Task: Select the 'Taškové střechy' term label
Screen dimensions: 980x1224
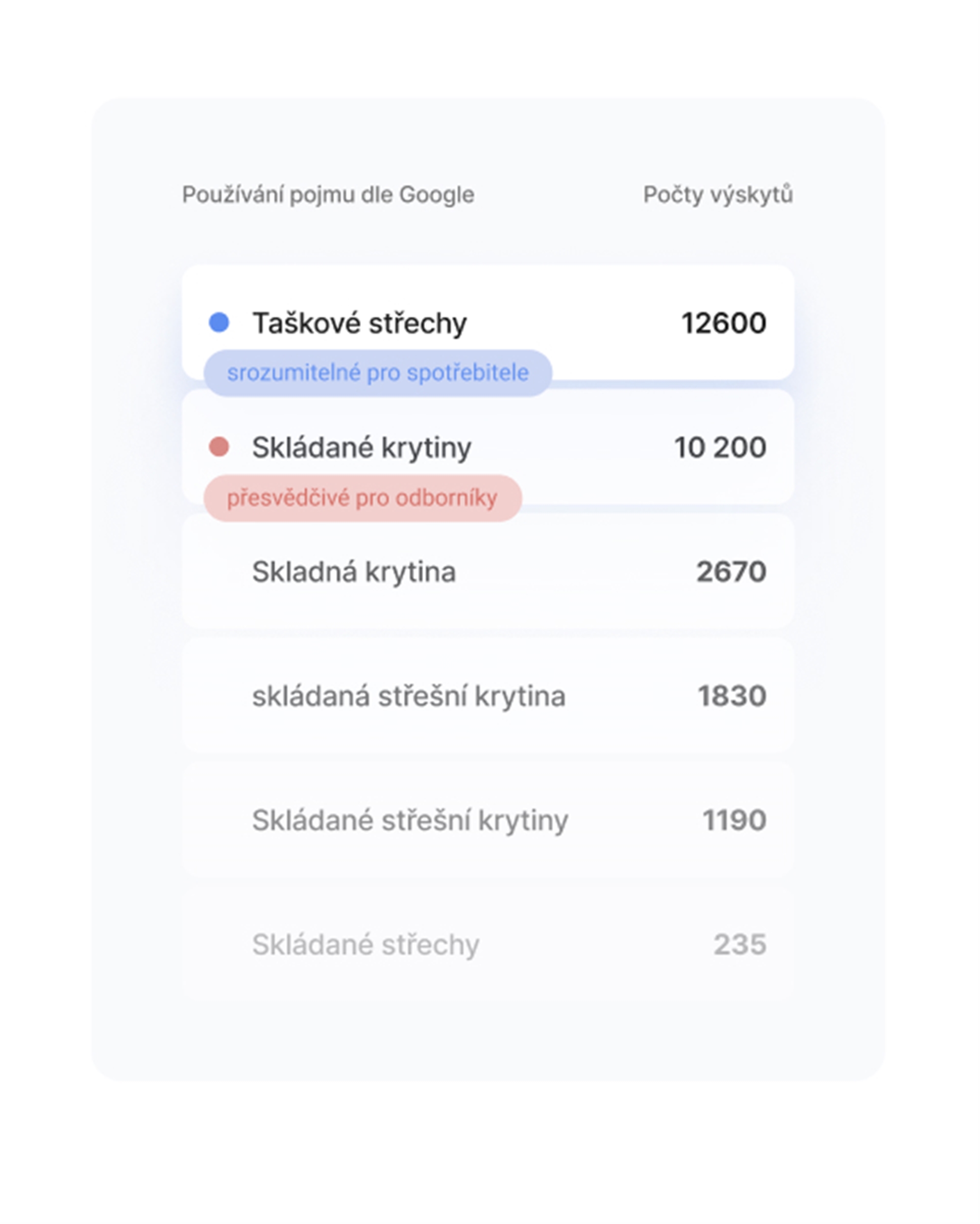Action: point(359,323)
